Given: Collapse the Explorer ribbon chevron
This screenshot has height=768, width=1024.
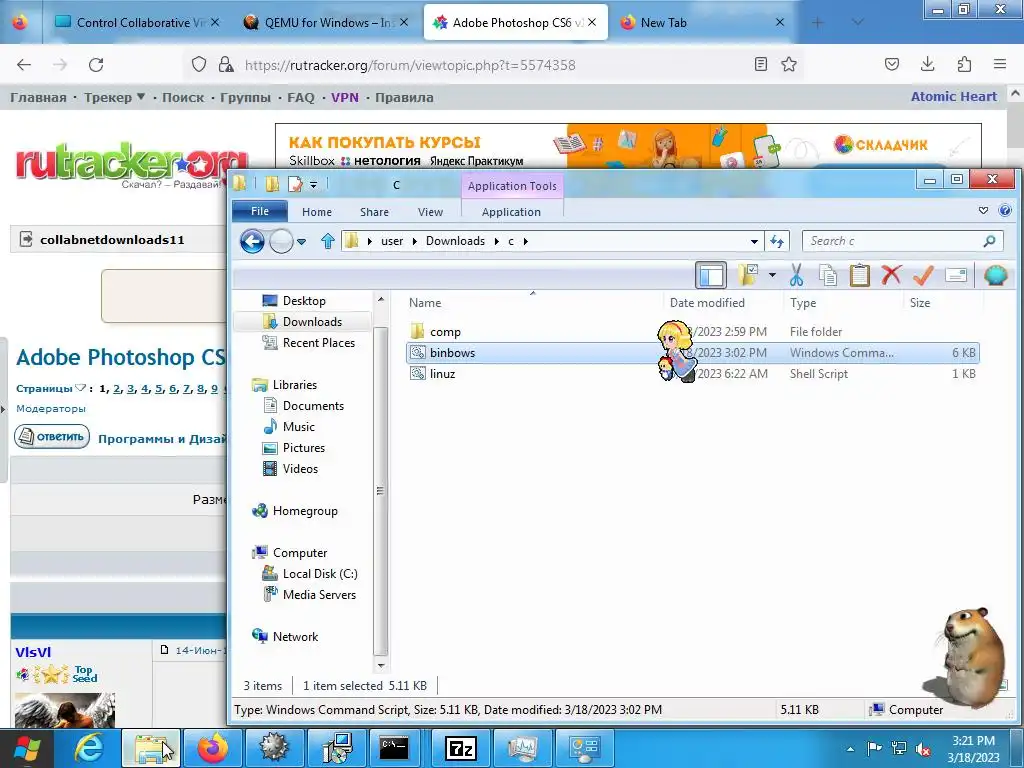Looking at the screenshot, I should [x=984, y=210].
